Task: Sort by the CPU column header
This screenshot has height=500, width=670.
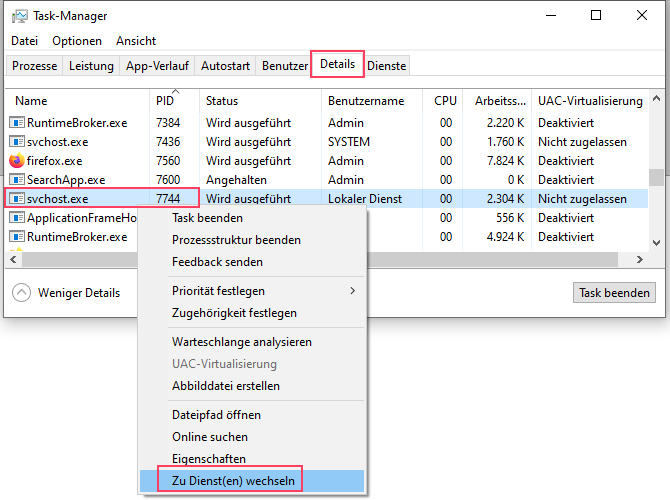Action: tap(443, 101)
